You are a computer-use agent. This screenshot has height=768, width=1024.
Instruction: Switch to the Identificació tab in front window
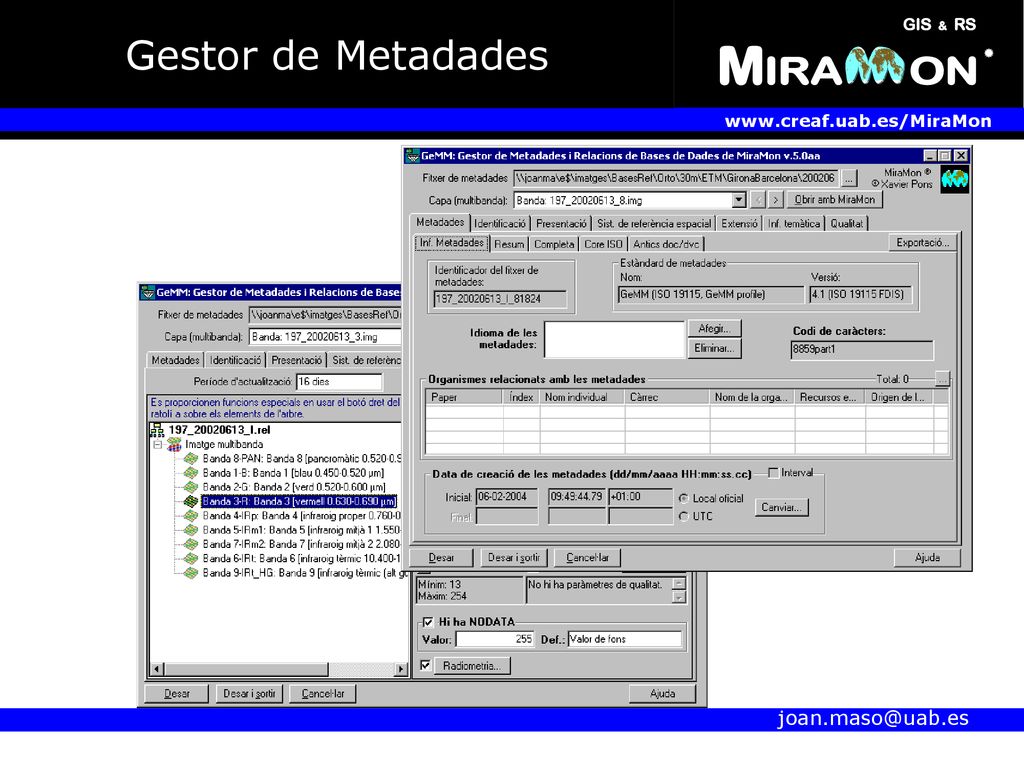coord(500,223)
